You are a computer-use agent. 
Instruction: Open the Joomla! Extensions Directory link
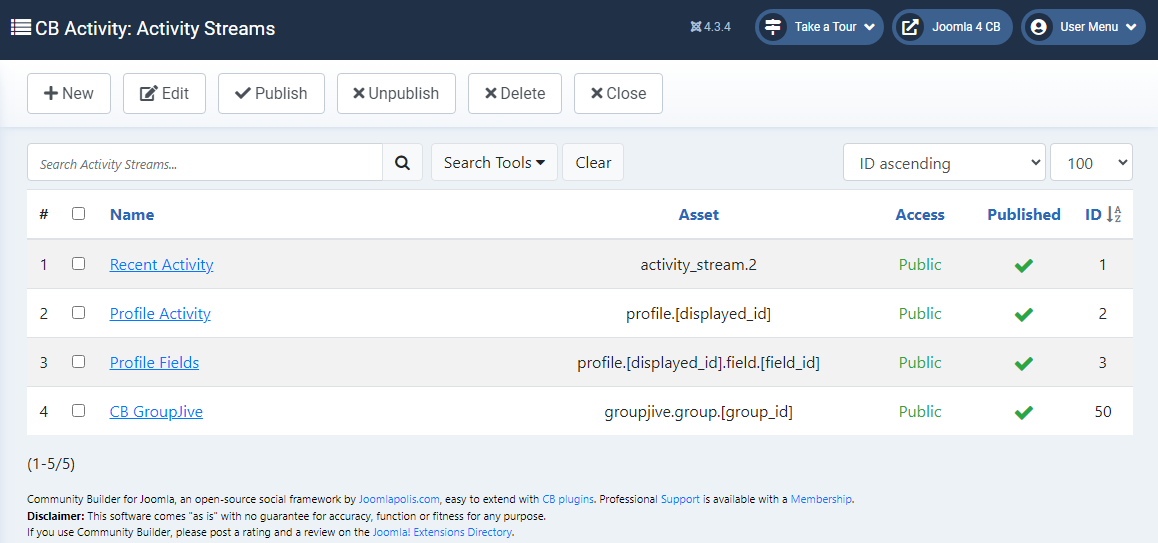pos(442,532)
